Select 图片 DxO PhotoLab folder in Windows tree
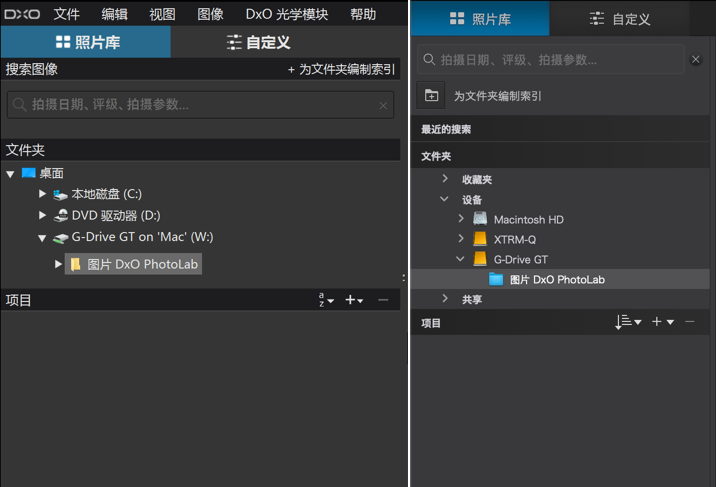The image size is (716, 487). coord(133,264)
